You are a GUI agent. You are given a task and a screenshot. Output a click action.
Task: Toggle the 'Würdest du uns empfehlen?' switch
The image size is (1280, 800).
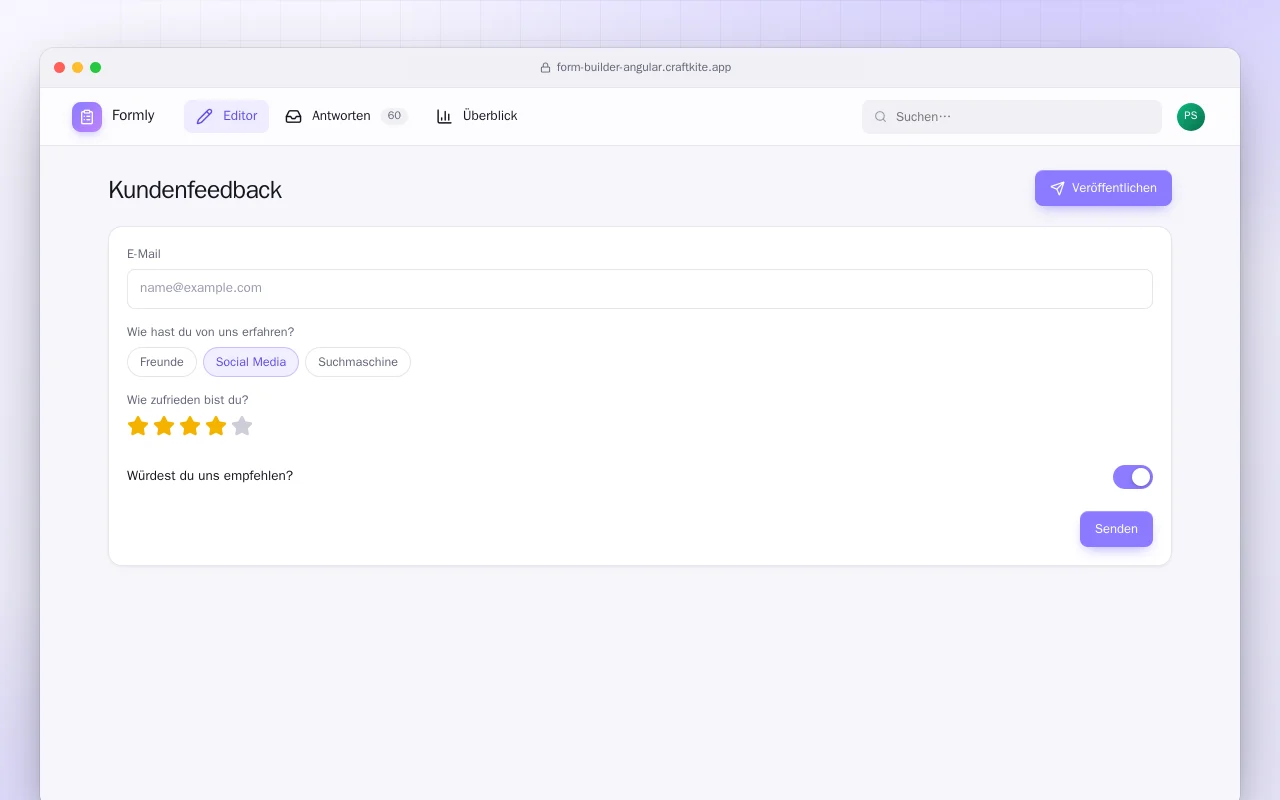pos(1133,477)
